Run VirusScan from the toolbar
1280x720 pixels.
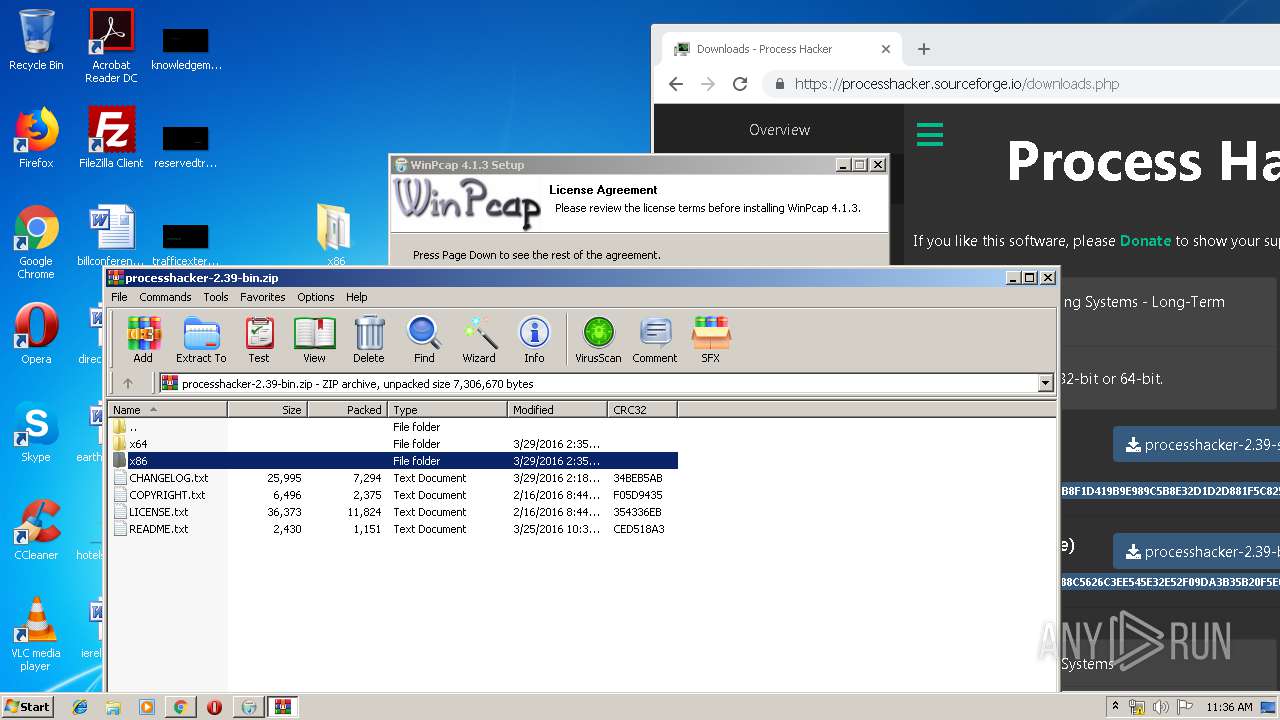coord(598,339)
